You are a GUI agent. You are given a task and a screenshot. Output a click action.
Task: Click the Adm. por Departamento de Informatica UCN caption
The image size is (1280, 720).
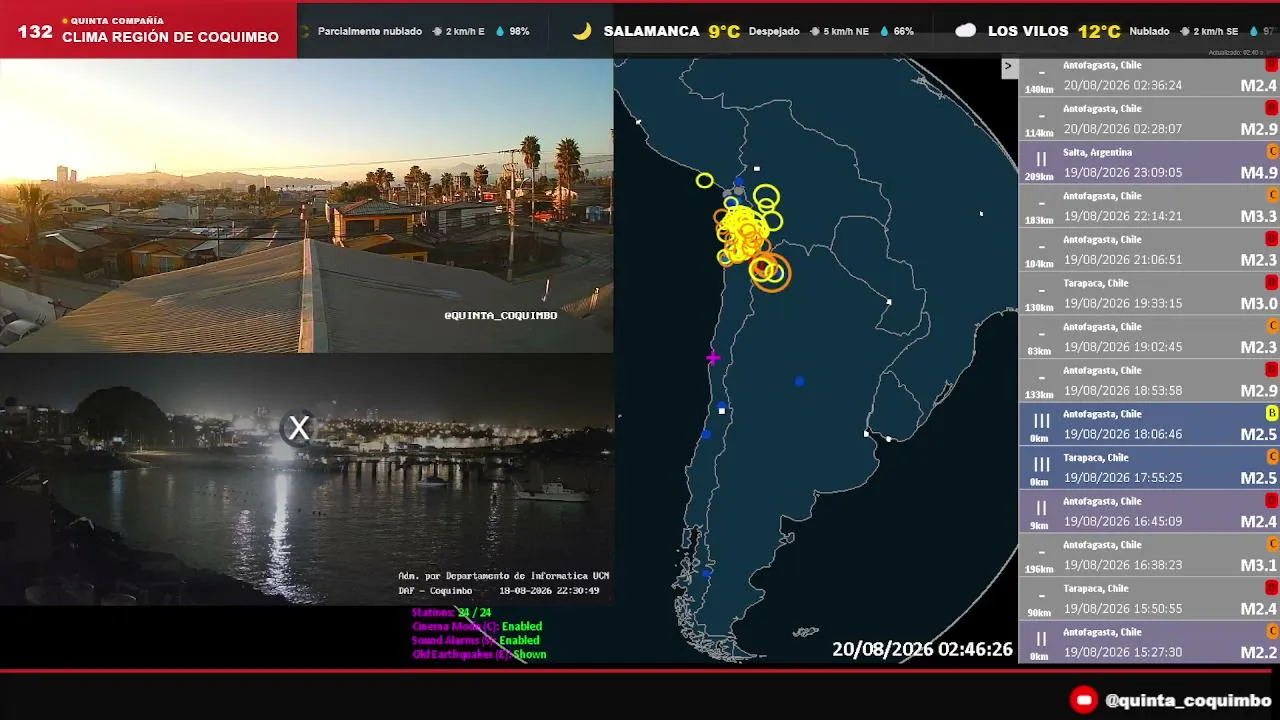point(503,576)
